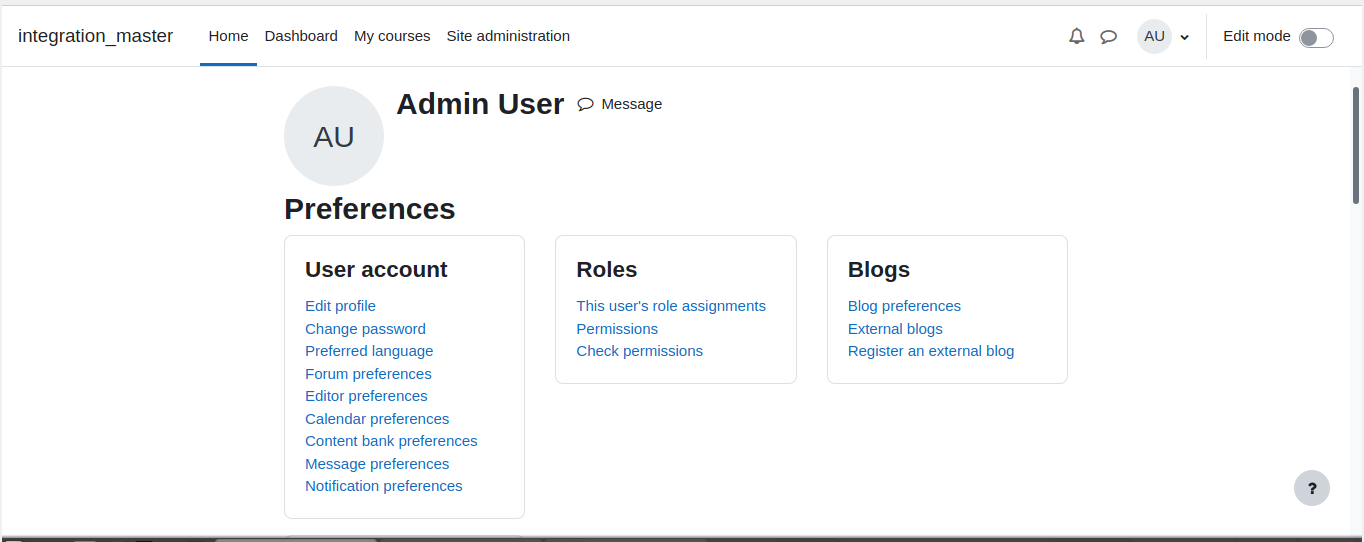Click the vertical page scrollbar

point(1356,145)
